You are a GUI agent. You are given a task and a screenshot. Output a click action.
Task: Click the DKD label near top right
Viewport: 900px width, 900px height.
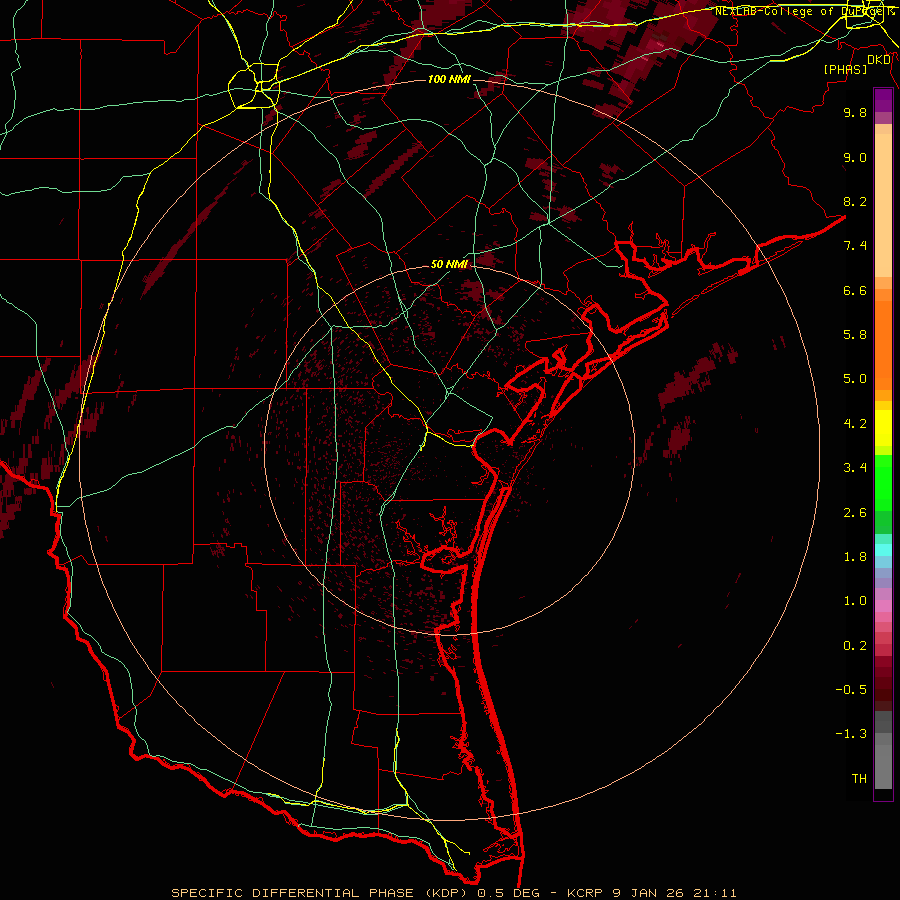tap(879, 60)
